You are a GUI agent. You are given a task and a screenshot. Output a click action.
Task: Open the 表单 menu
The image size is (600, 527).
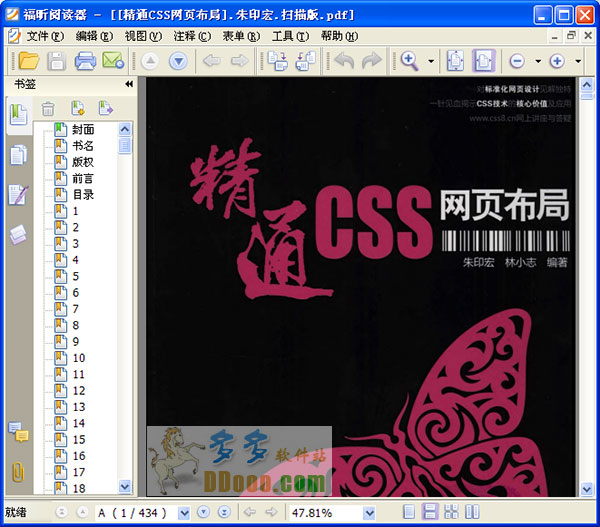(x=241, y=36)
